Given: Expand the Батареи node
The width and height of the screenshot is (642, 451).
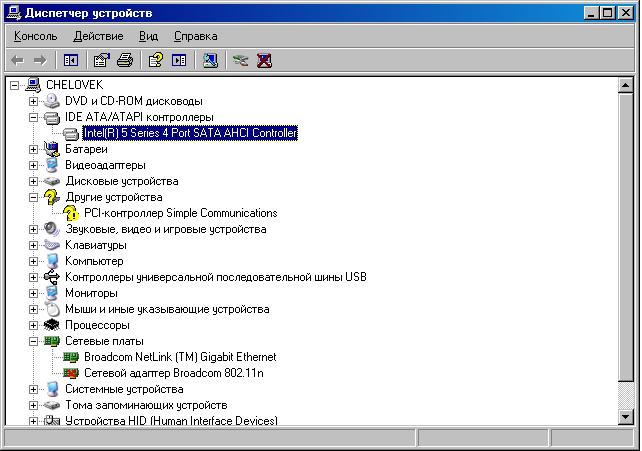Looking at the screenshot, I should point(34,149).
